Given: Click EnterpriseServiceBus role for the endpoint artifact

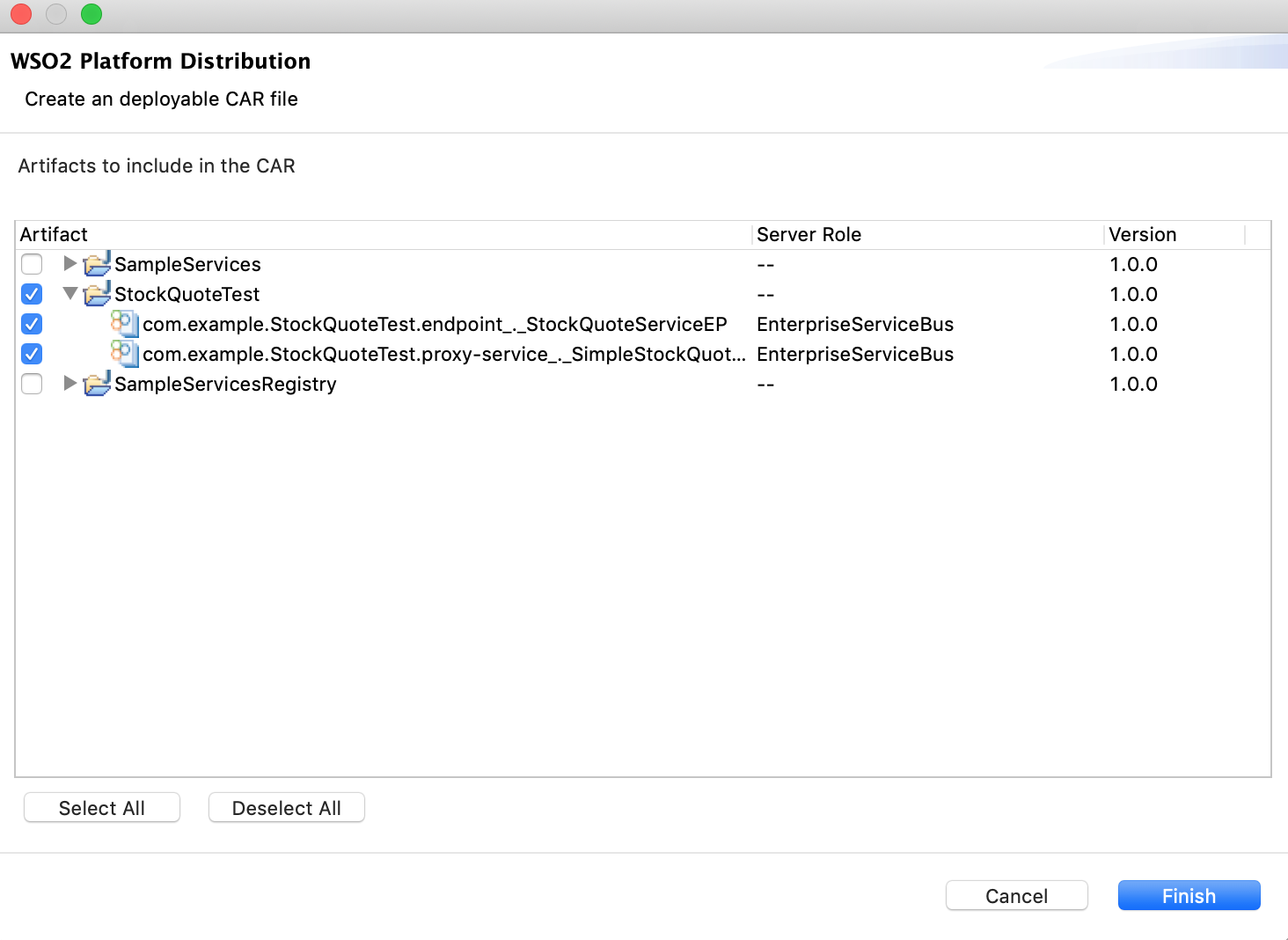Looking at the screenshot, I should click(x=855, y=324).
